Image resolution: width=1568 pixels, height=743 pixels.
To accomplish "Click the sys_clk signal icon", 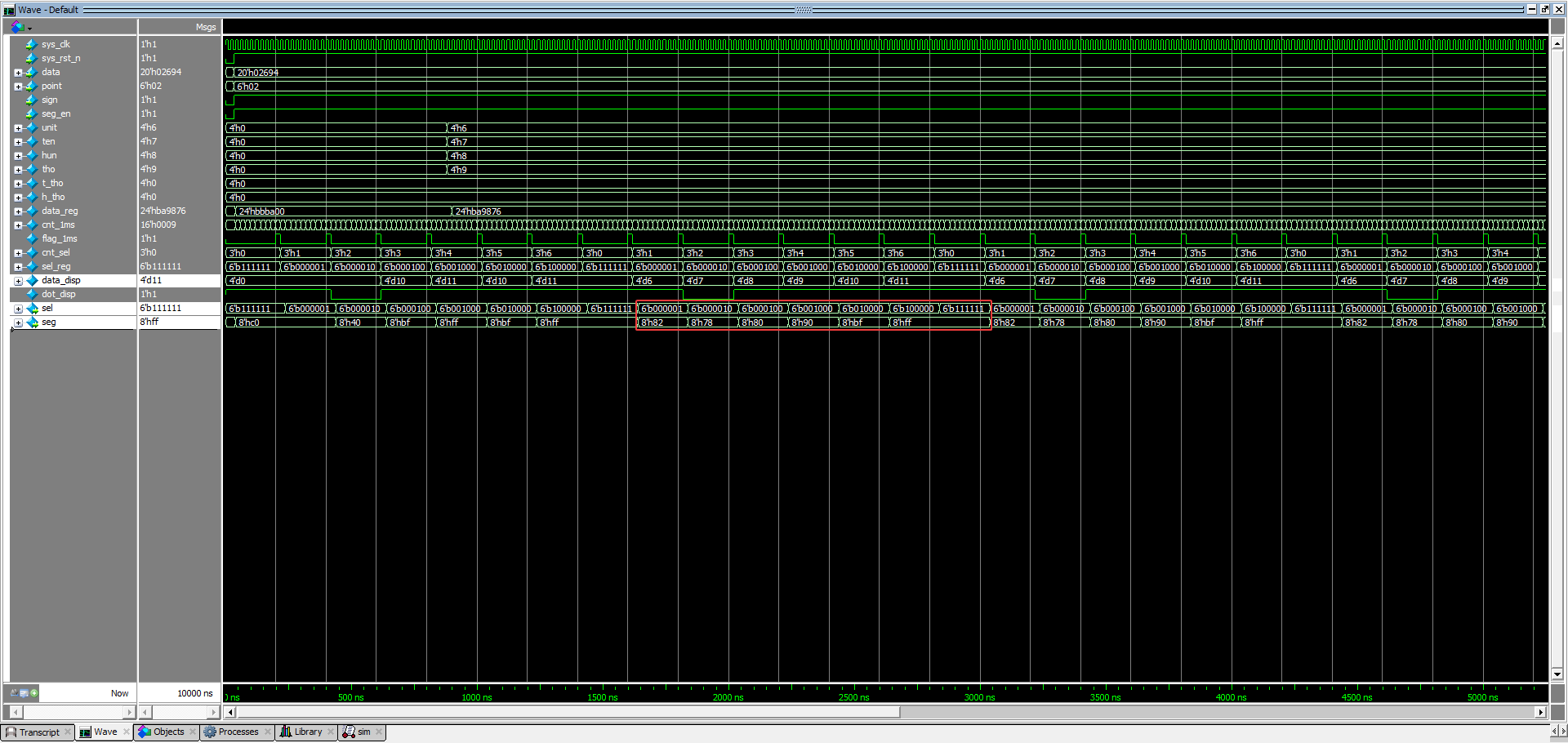I will click(31, 44).
